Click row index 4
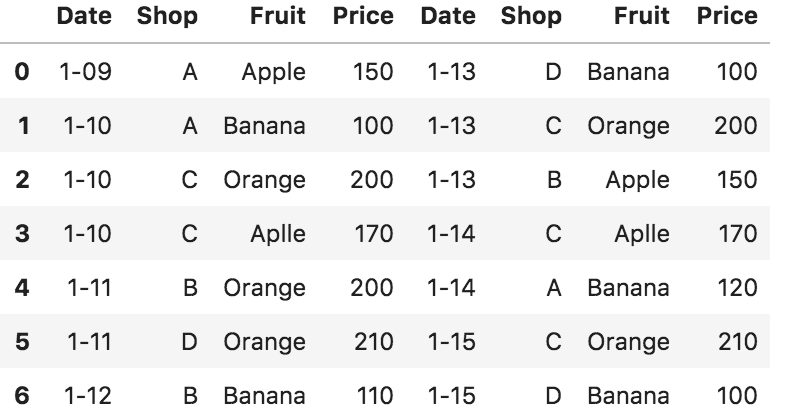The image size is (786, 414). [22, 288]
